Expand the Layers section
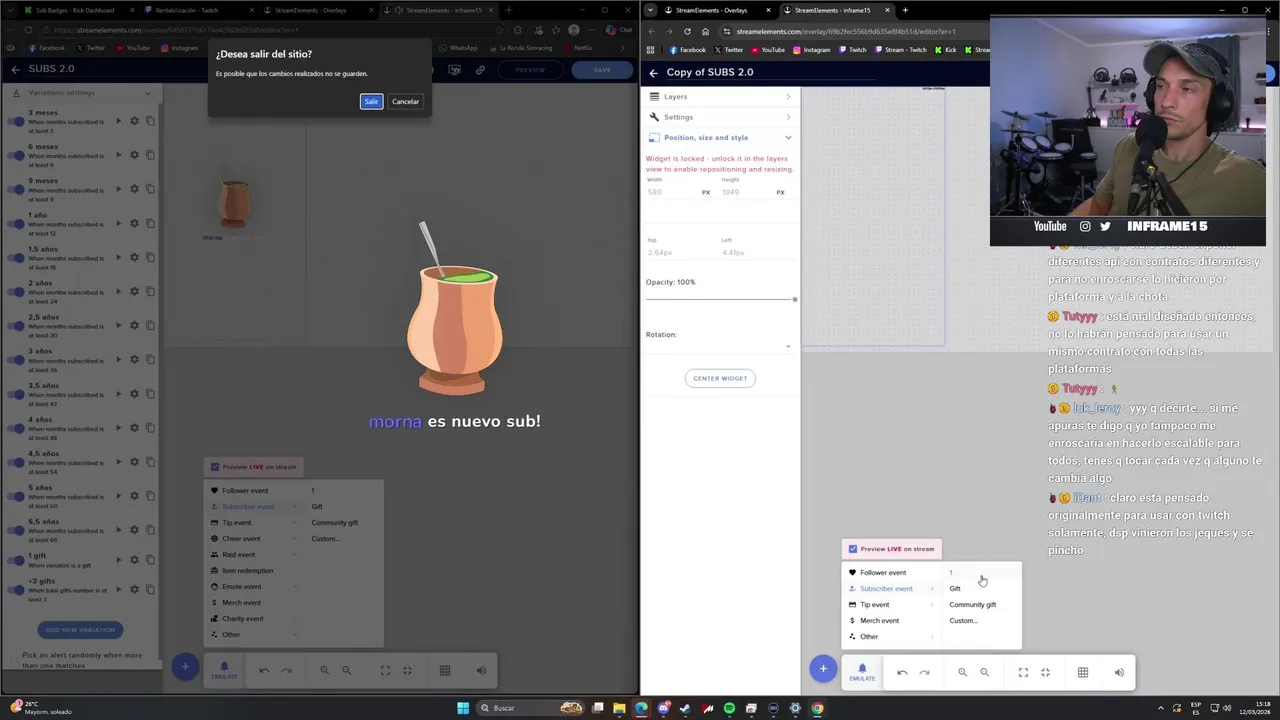The height and width of the screenshot is (720, 1280). tap(720, 96)
